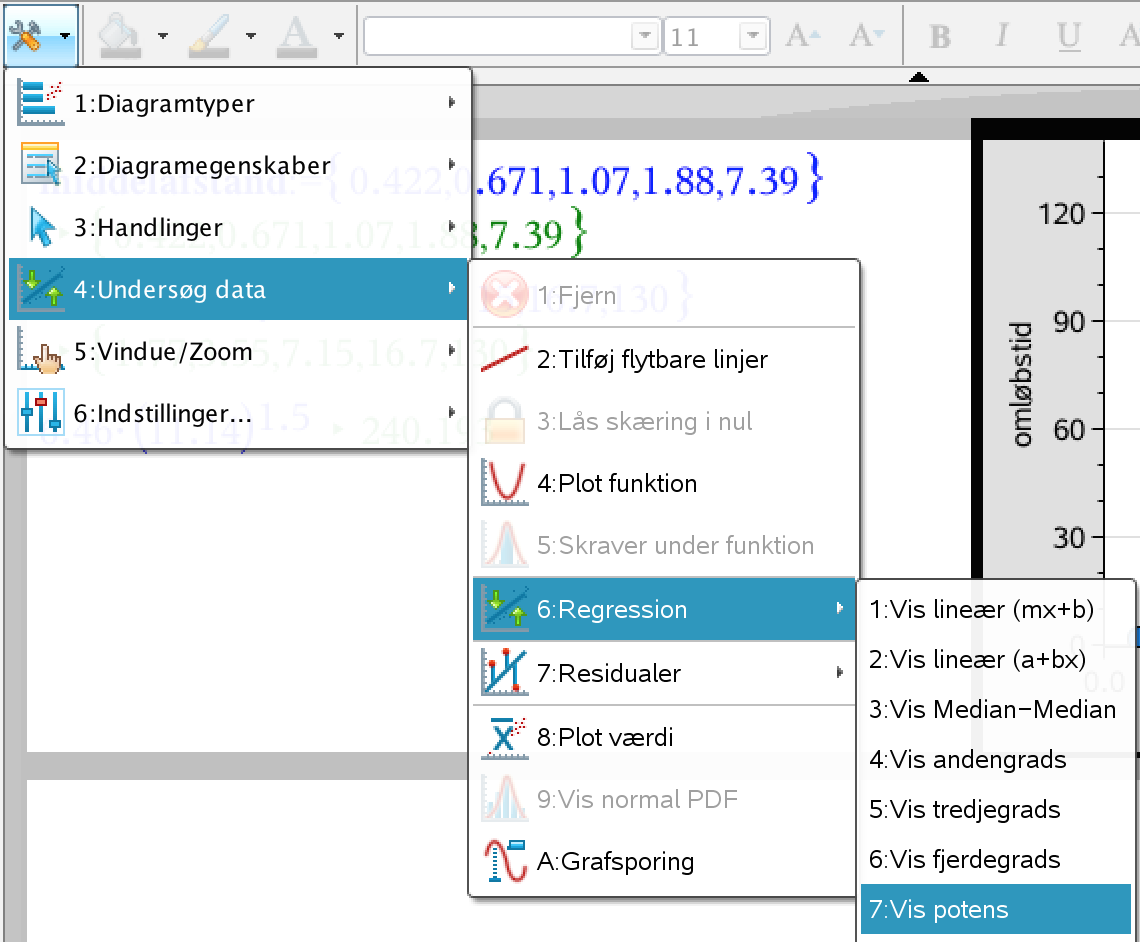Click the omløbstid axis label
The height and width of the screenshot is (942, 1140).
coord(1021,384)
